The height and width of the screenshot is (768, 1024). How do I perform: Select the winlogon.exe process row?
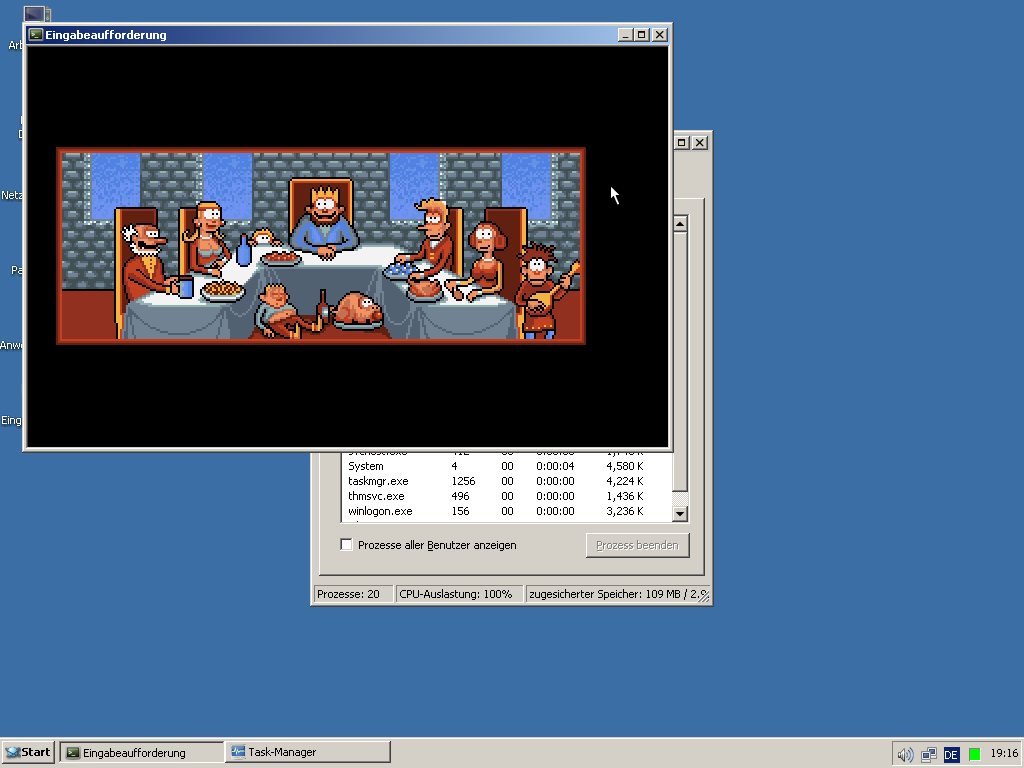point(506,511)
